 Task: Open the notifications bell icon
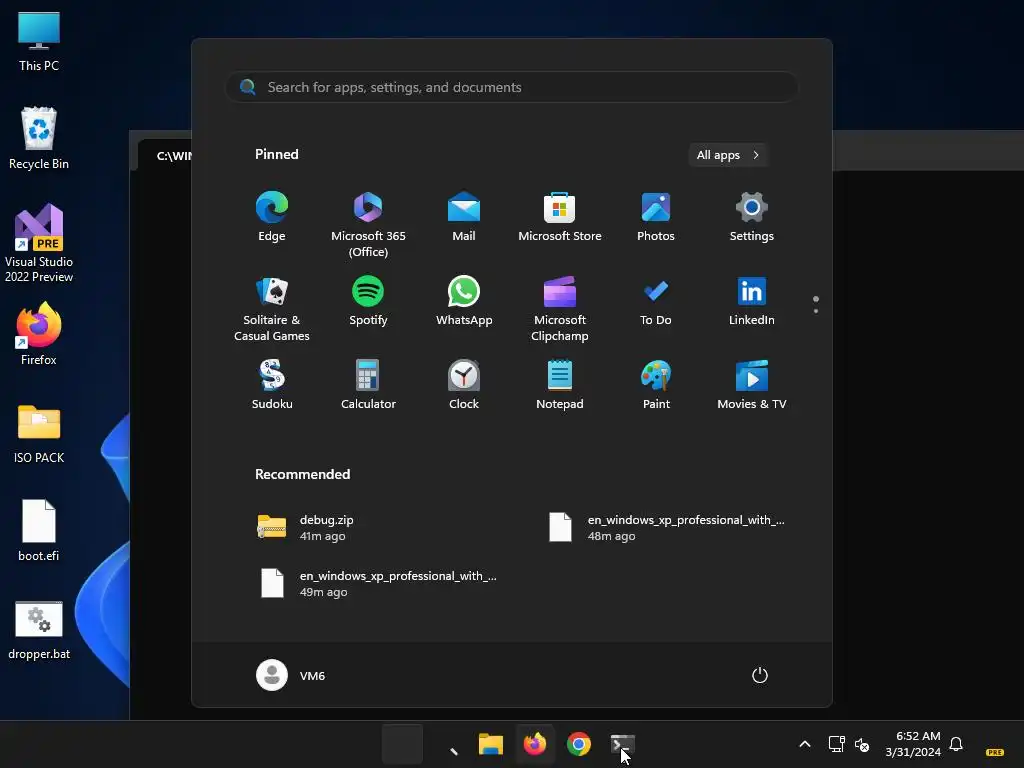pyautogui.click(x=956, y=744)
